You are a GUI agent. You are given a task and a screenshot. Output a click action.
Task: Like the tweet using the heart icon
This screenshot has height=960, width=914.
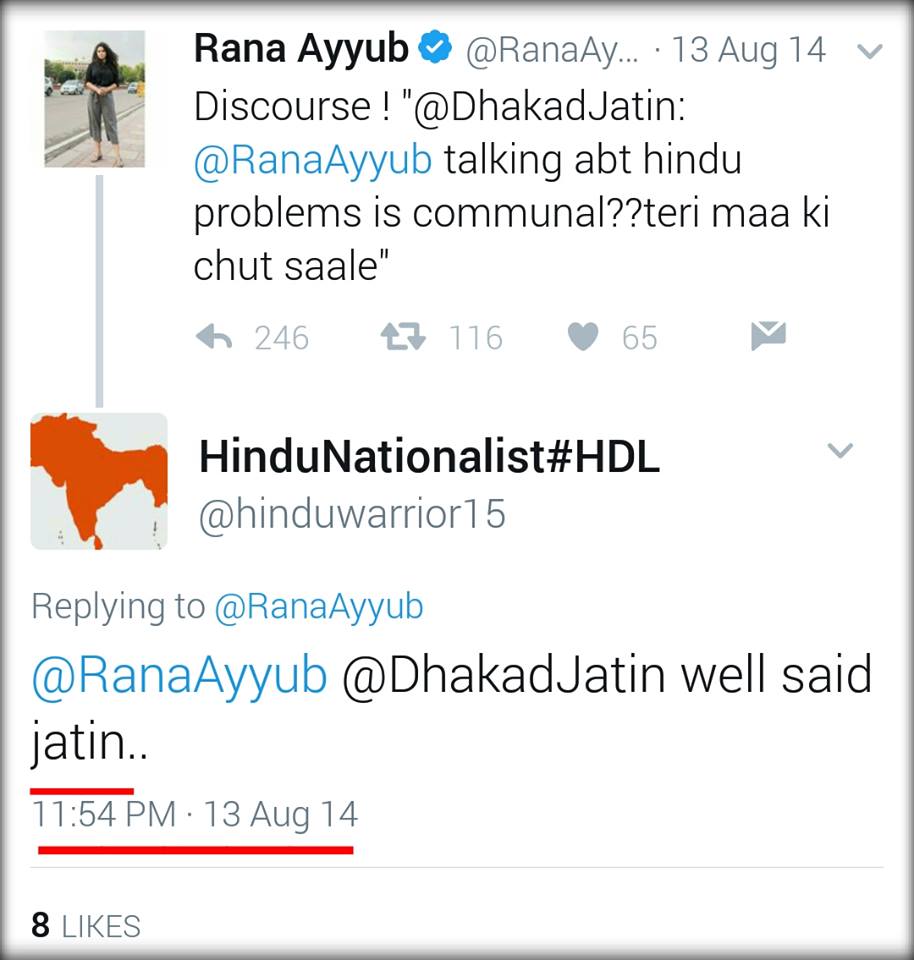pos(583,337)
